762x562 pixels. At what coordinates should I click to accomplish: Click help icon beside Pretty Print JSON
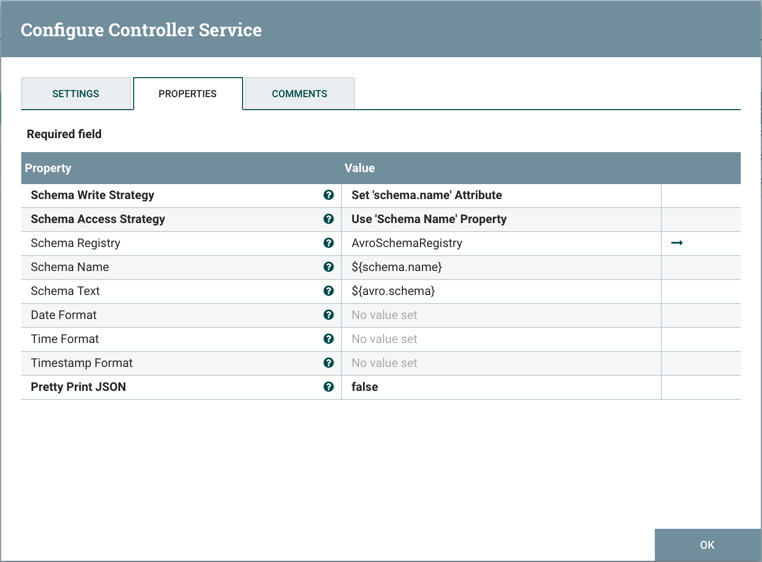click(x=328, y=387)
